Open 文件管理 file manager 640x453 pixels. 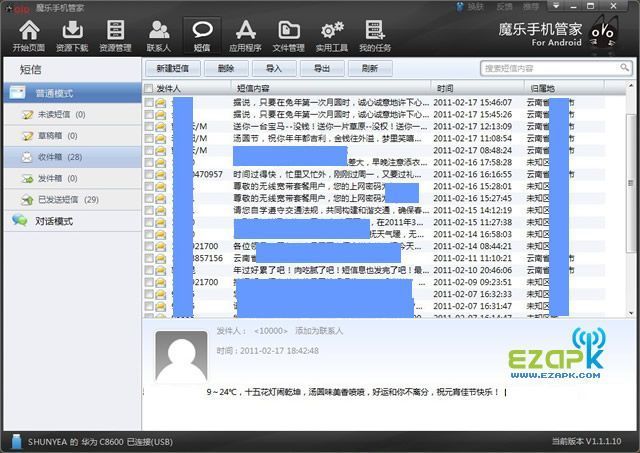(x=289, y=36)
